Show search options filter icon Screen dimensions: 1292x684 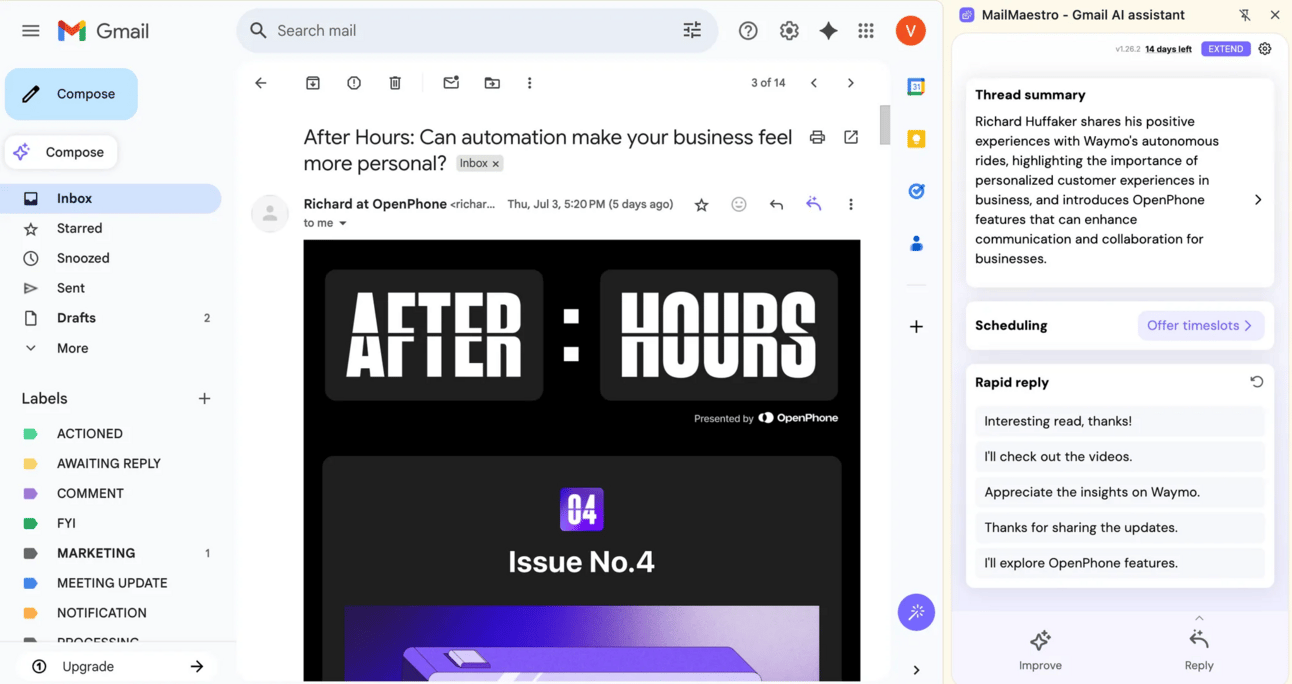692,31
